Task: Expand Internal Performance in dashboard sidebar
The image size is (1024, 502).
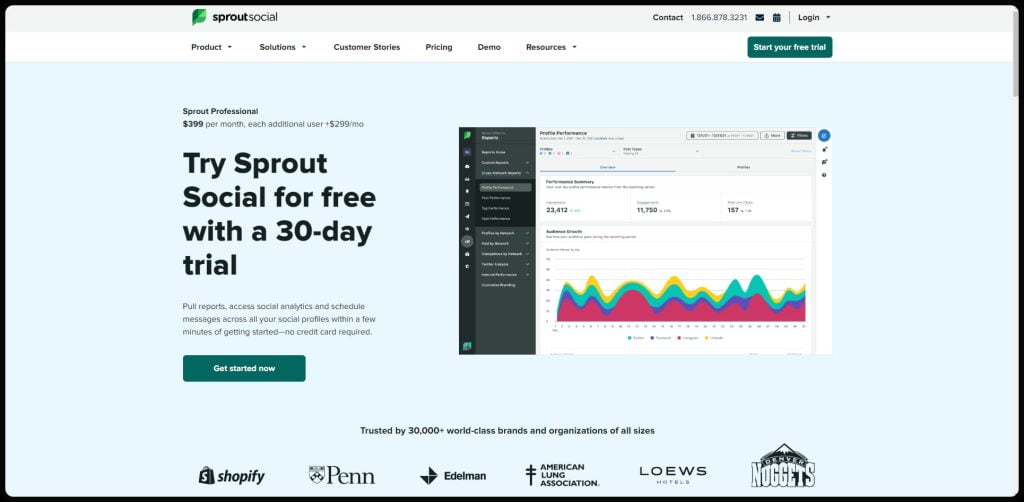Action: point(505,275)
